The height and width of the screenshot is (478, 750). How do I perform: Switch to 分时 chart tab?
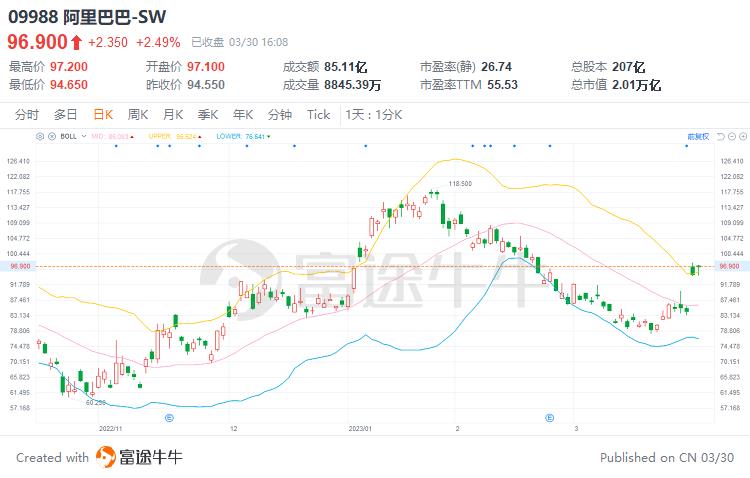[x=27, y=115]
